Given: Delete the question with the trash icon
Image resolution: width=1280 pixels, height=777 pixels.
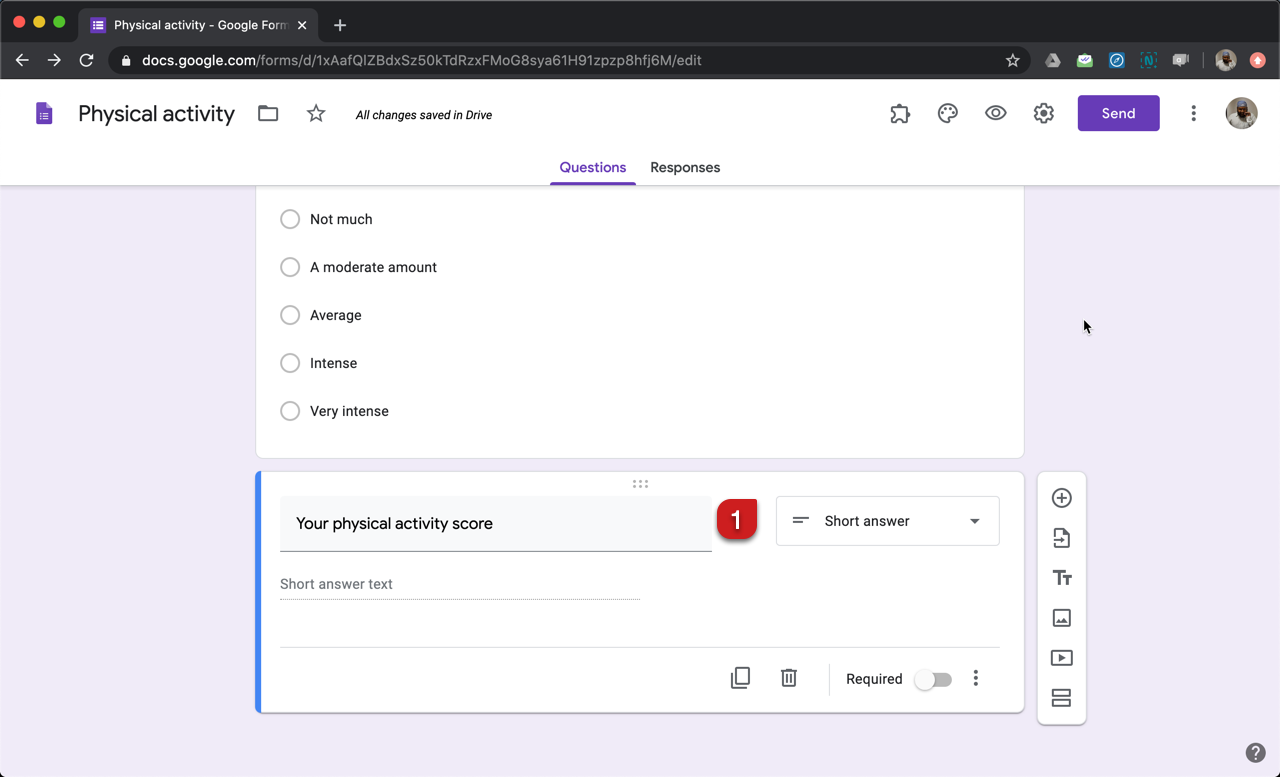Looking at the screenshot, I should 788,677.
